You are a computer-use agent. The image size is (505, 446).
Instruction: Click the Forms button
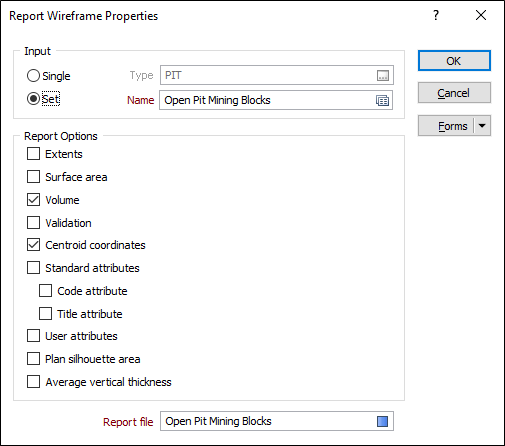446,126
